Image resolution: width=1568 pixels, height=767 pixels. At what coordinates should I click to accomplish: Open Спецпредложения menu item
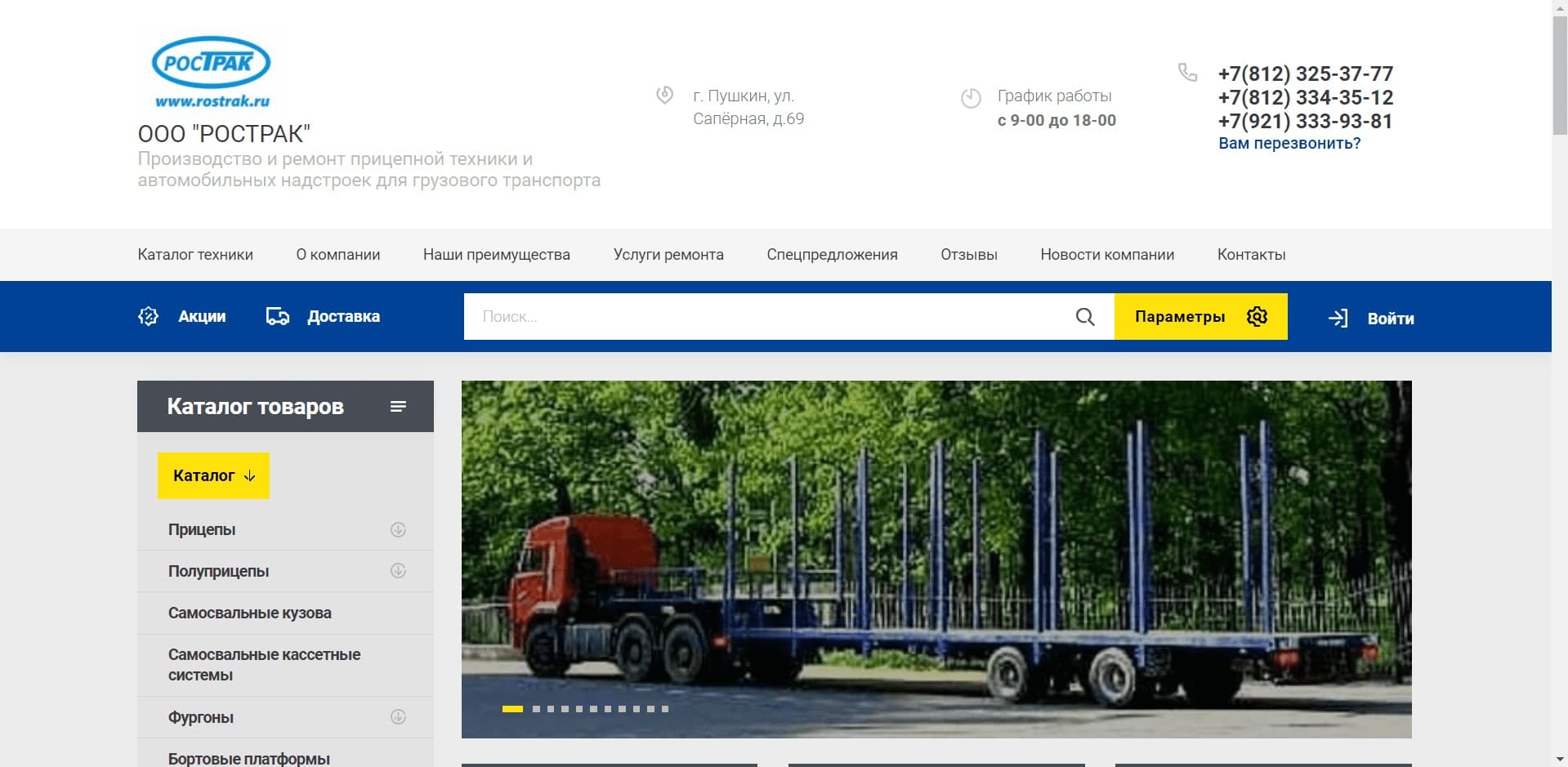click(x=832, y=255)
